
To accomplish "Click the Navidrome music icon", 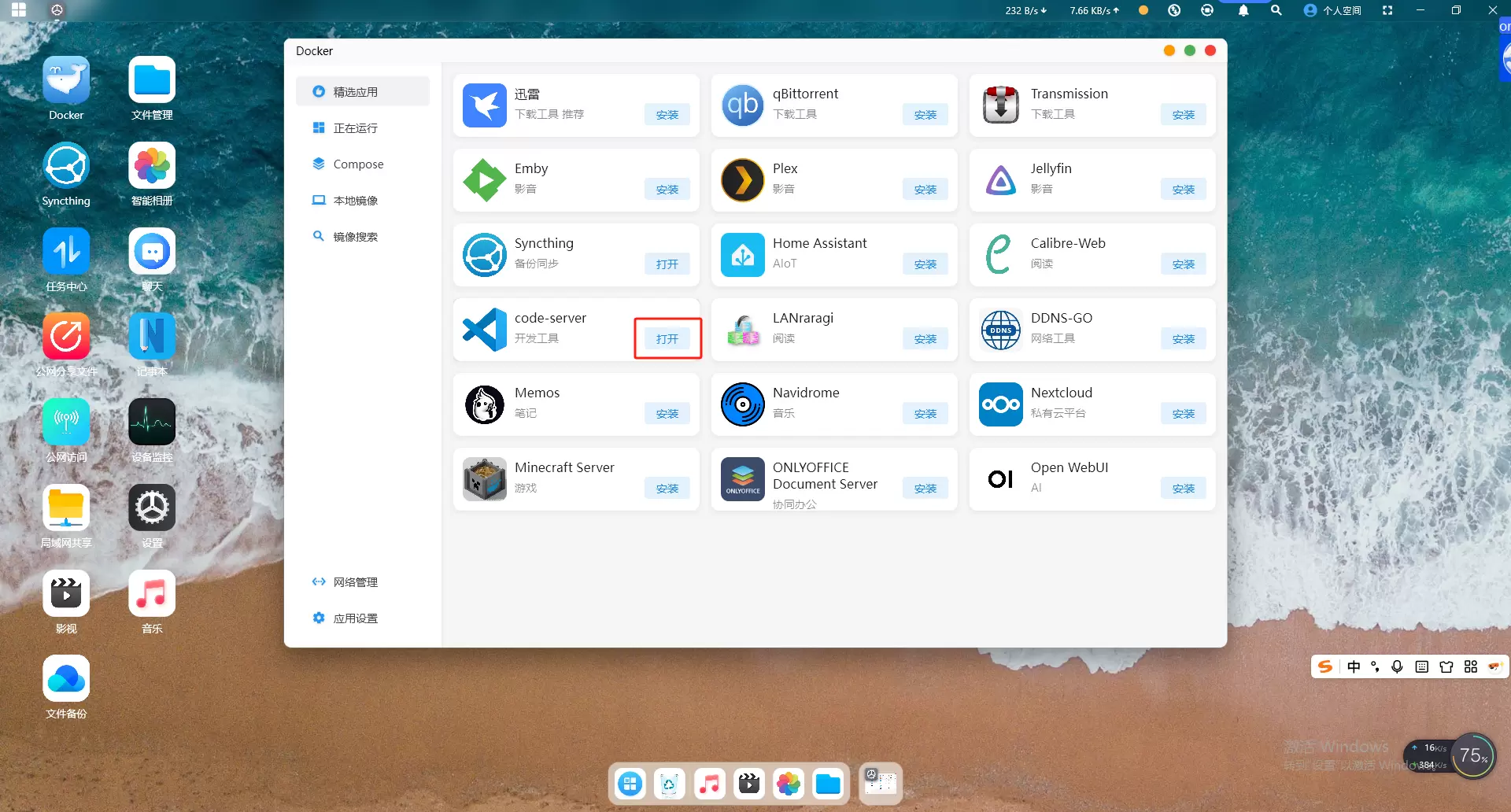I will [742, 404].
